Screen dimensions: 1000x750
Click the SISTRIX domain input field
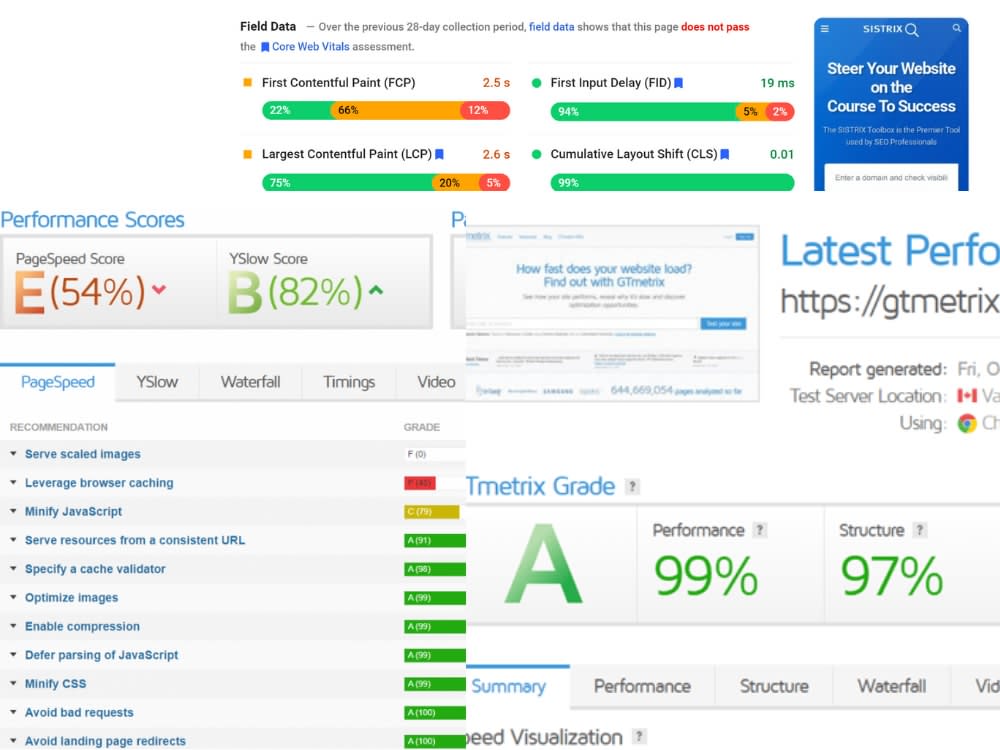(891, 178)
